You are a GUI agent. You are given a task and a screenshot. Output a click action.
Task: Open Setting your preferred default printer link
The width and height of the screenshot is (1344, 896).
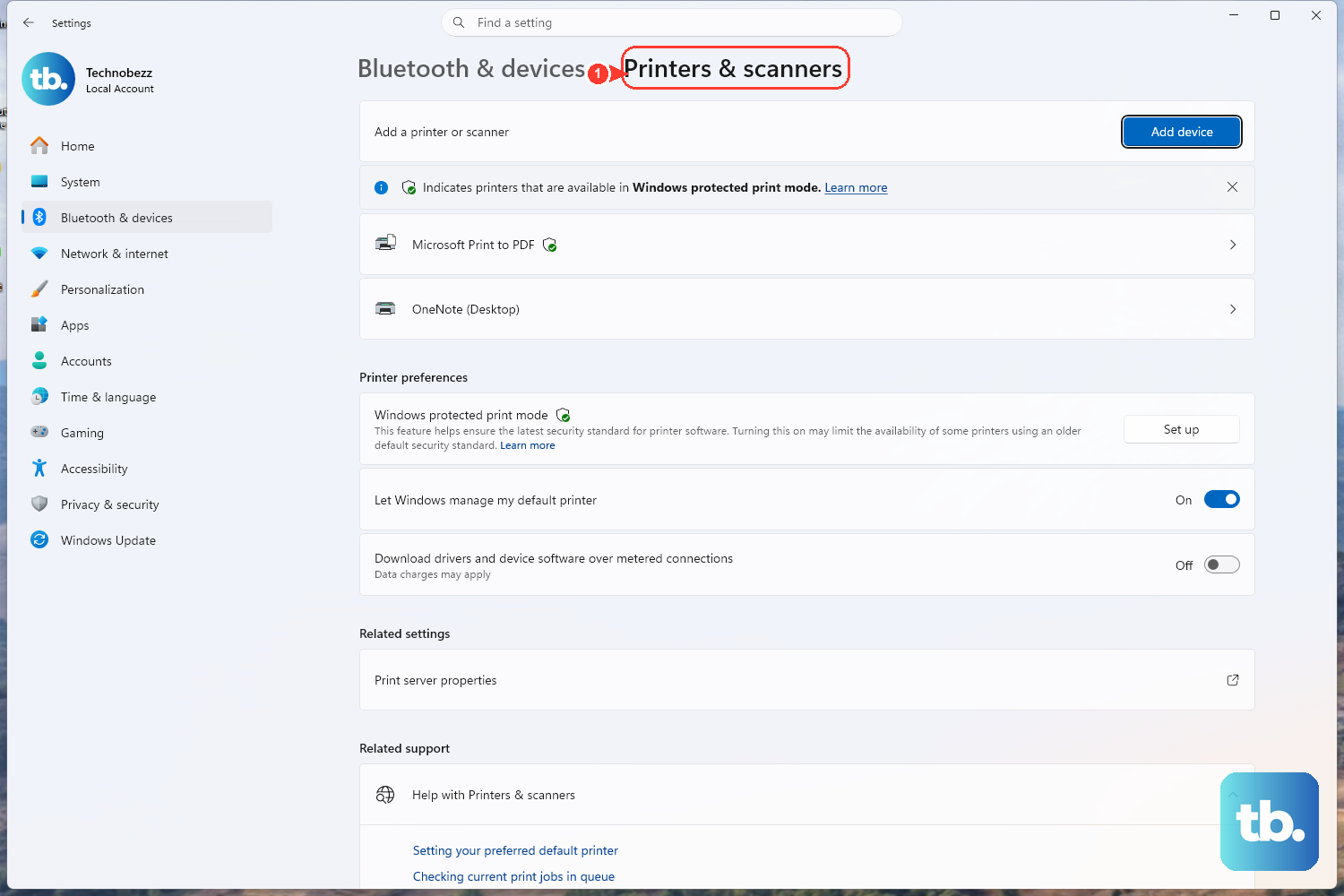515,850
